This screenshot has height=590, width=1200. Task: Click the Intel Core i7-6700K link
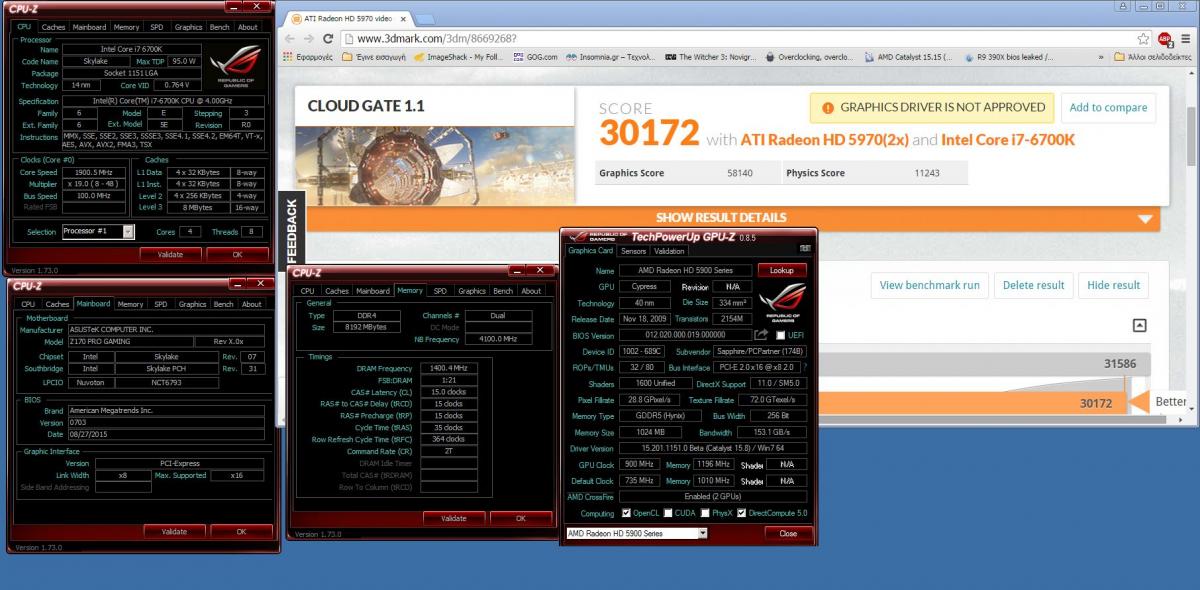1008,140
